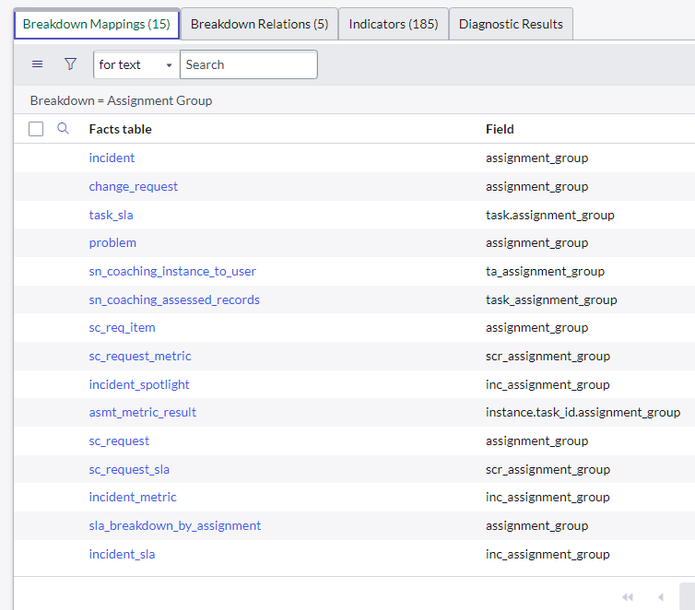The width and height of the screenshot is (695, 610).
Task: Go to first page arrow
Action: 628,597
